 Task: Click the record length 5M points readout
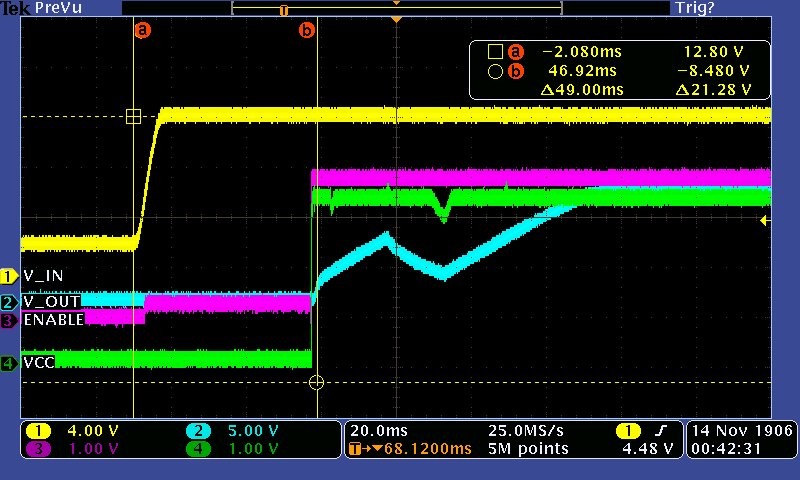[x=528, y=449]
